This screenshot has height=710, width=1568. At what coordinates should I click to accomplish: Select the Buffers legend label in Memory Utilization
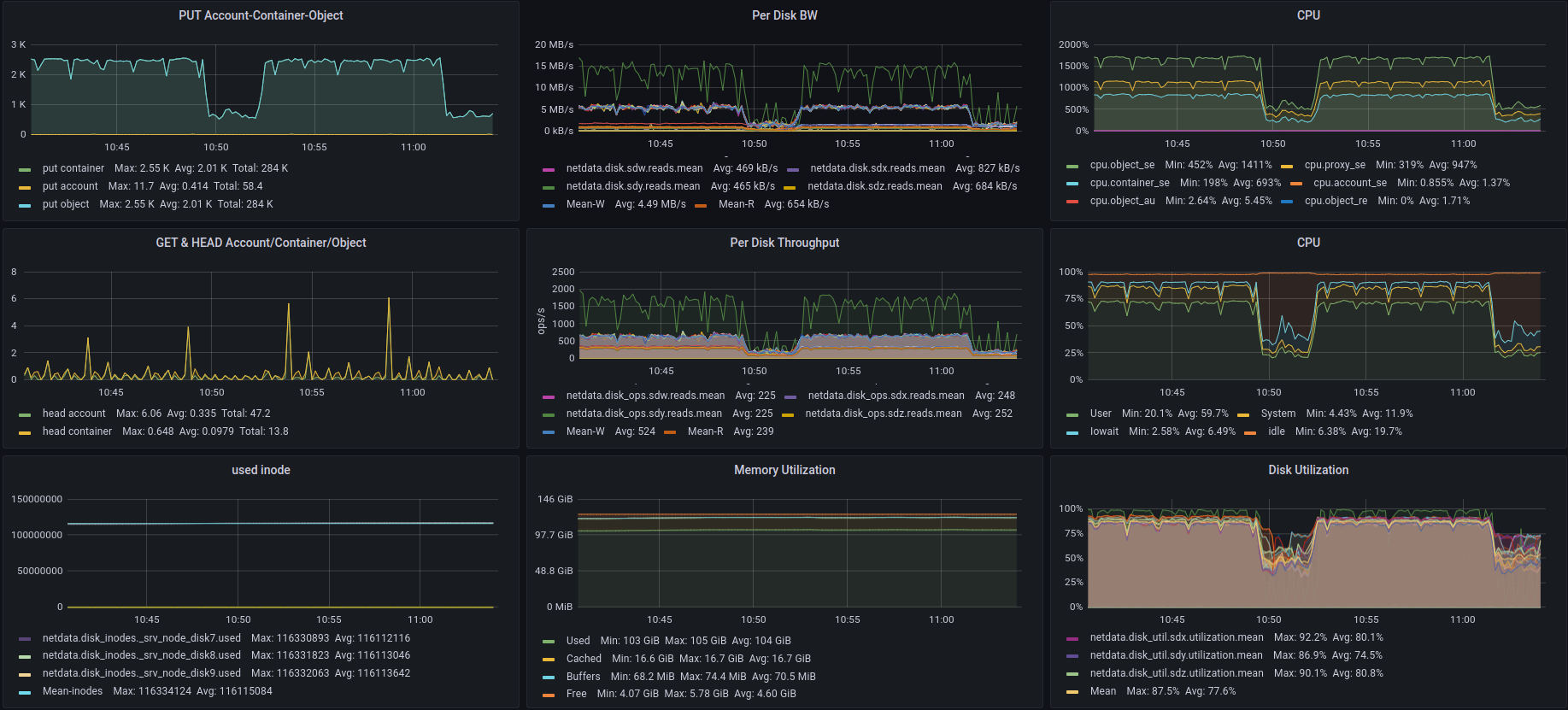click(583, 677)
